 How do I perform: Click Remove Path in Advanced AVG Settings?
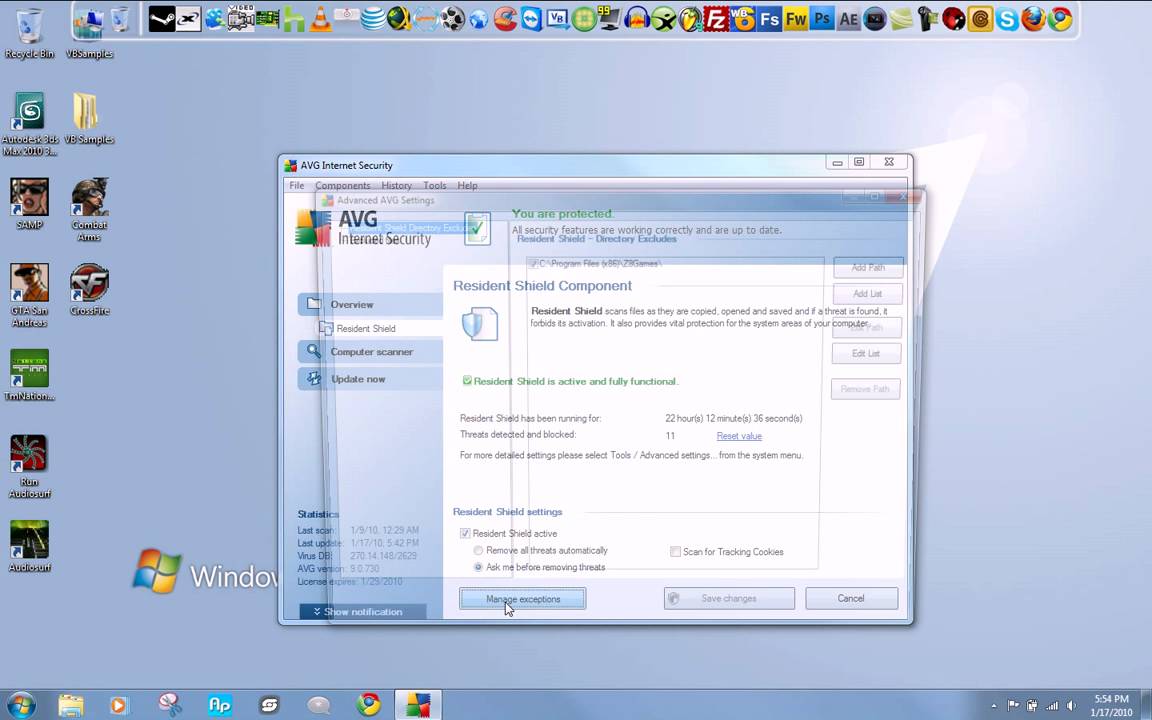[865, 389]
